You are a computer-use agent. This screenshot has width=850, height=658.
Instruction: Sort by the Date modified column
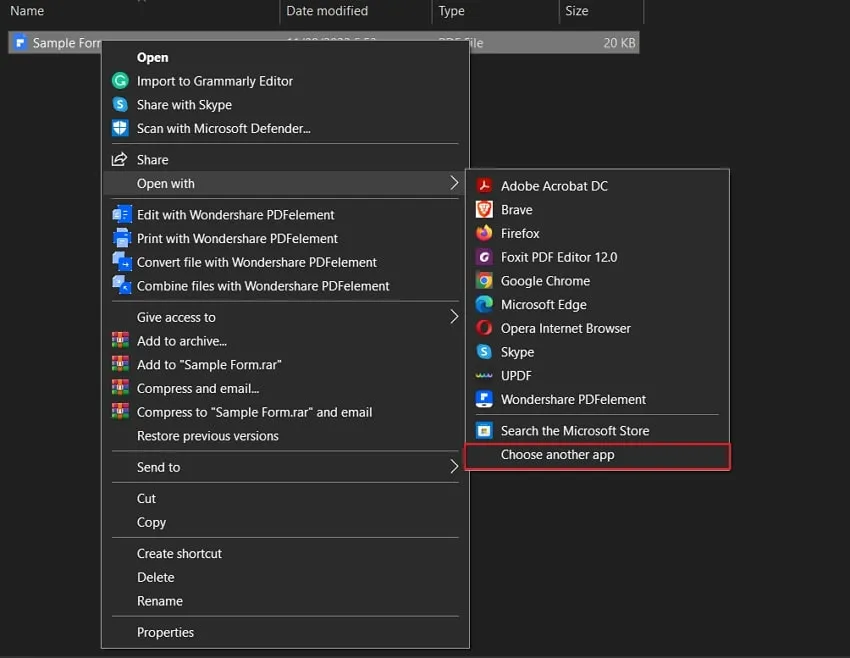[x=327, y=11]
